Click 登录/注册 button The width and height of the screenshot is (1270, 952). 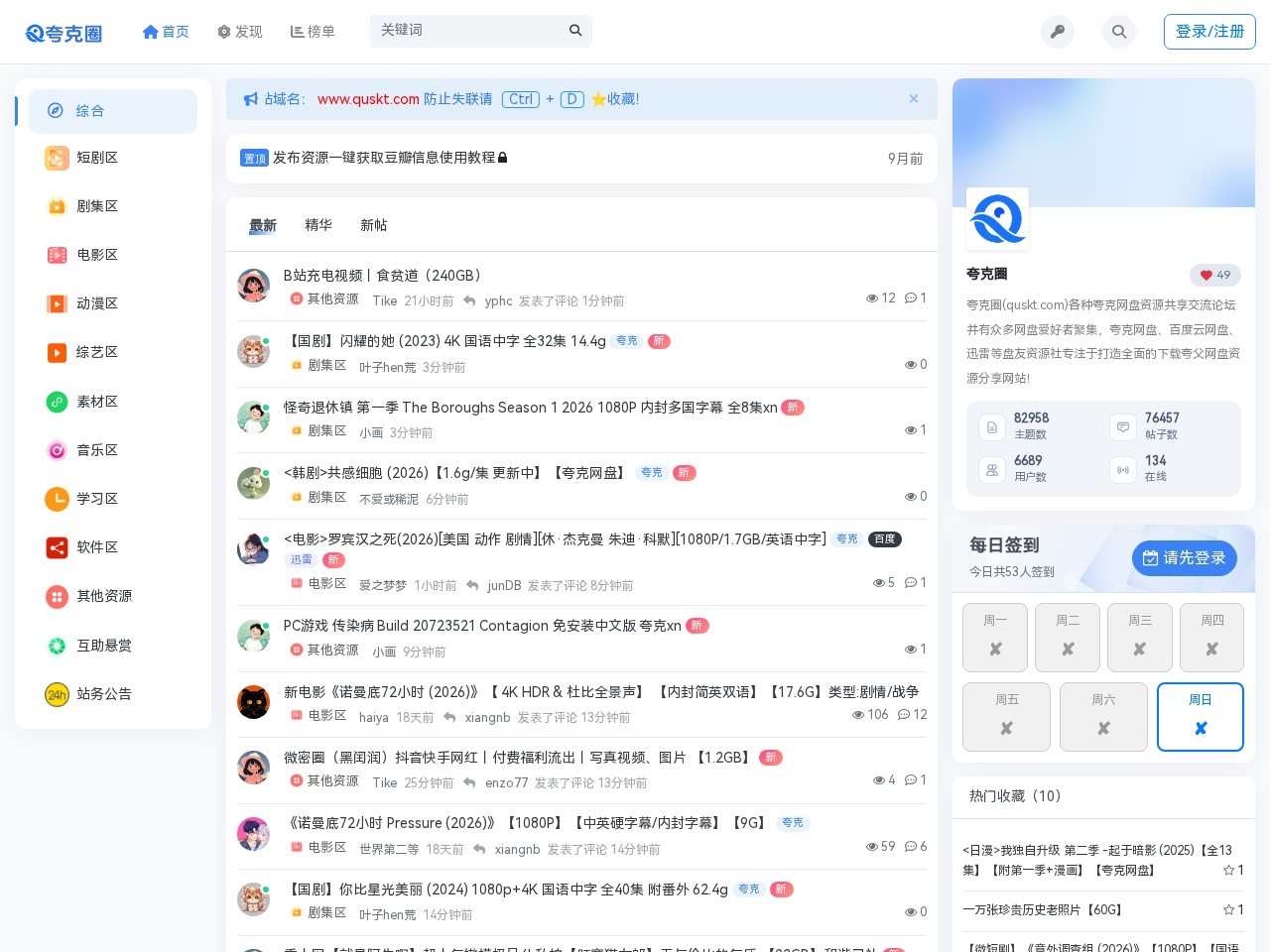pyautogui.click(x=1209, y=32)
